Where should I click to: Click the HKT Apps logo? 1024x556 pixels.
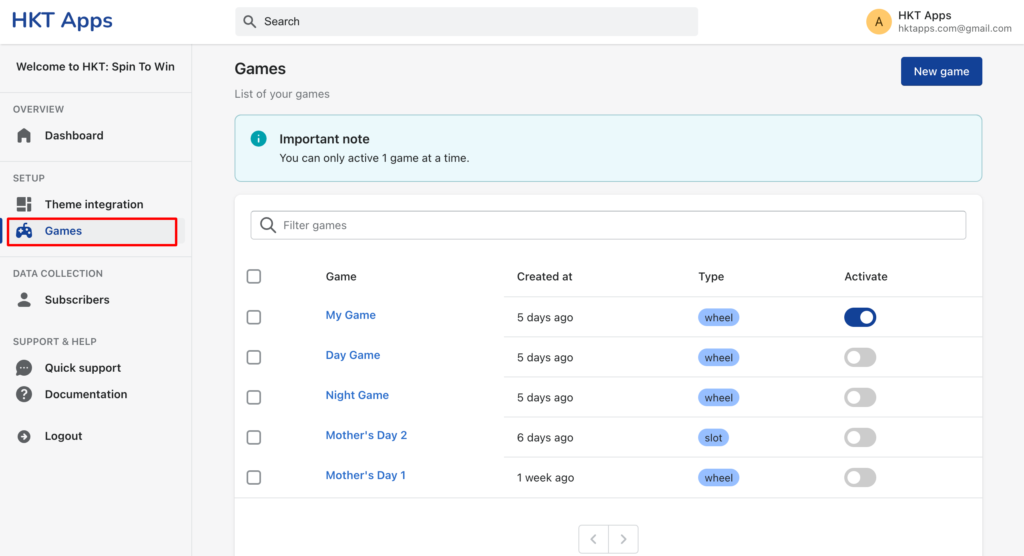[x=62, y=21]
